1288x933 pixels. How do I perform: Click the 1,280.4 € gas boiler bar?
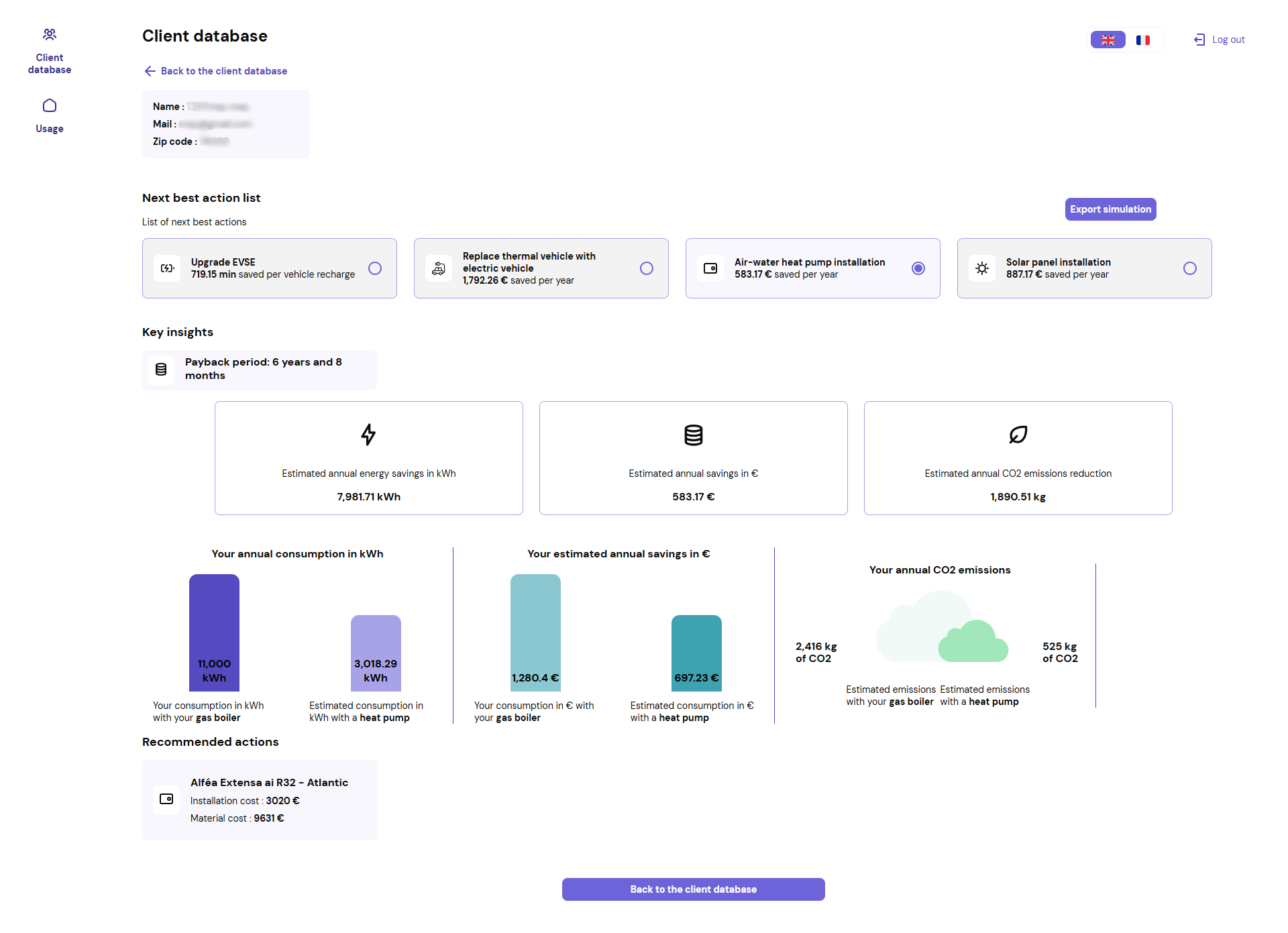[535, 633]
